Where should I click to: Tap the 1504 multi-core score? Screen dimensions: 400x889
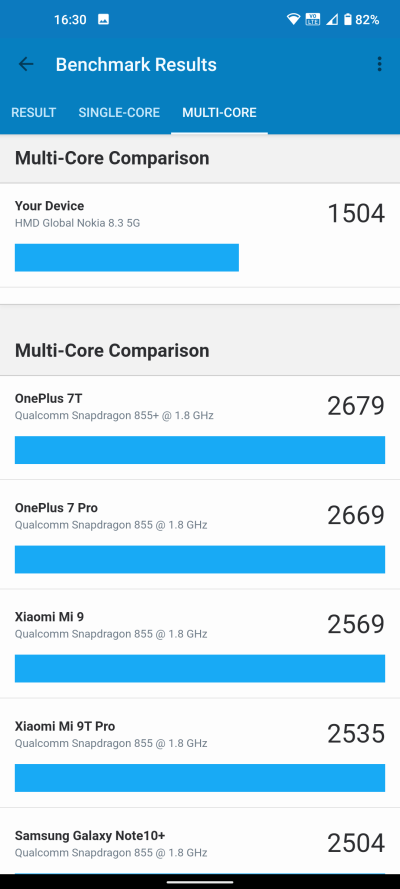coord(356,213)
